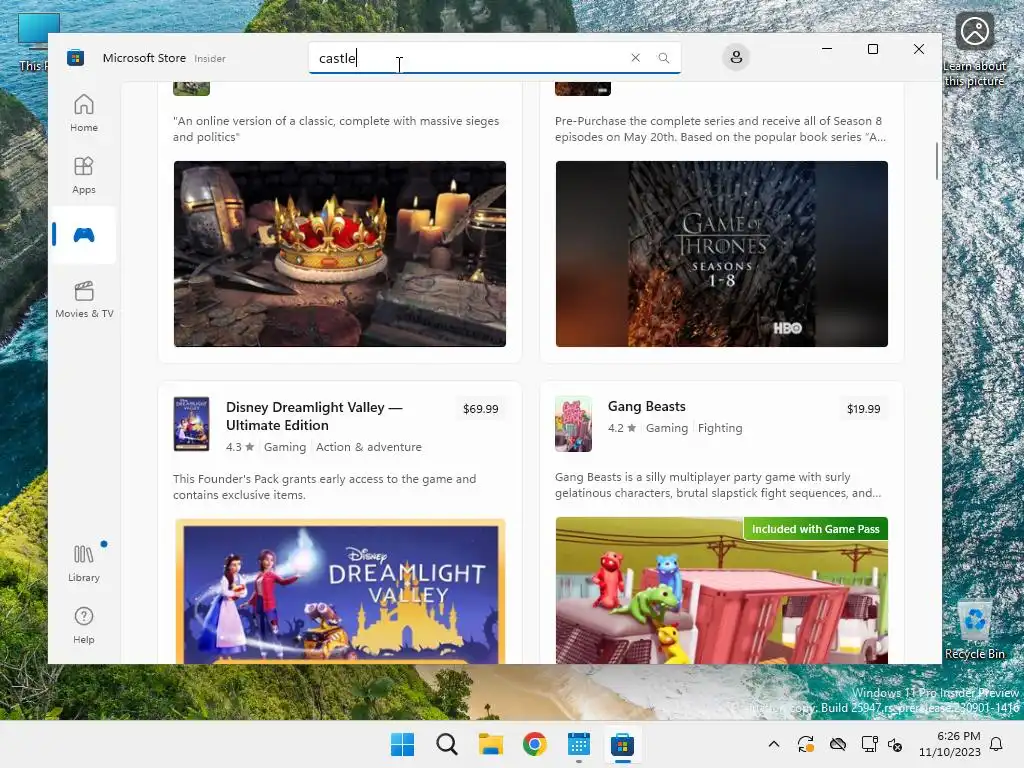Open the Dreamlight Valley banner image
The image size is (1024, 768).
pos(340,591)
